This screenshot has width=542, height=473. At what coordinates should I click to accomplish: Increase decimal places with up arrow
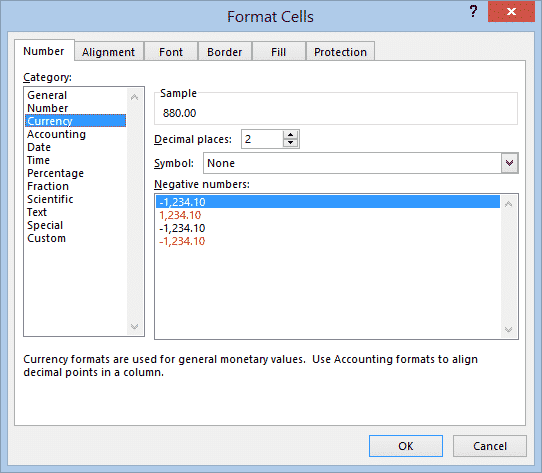(290, 135)
